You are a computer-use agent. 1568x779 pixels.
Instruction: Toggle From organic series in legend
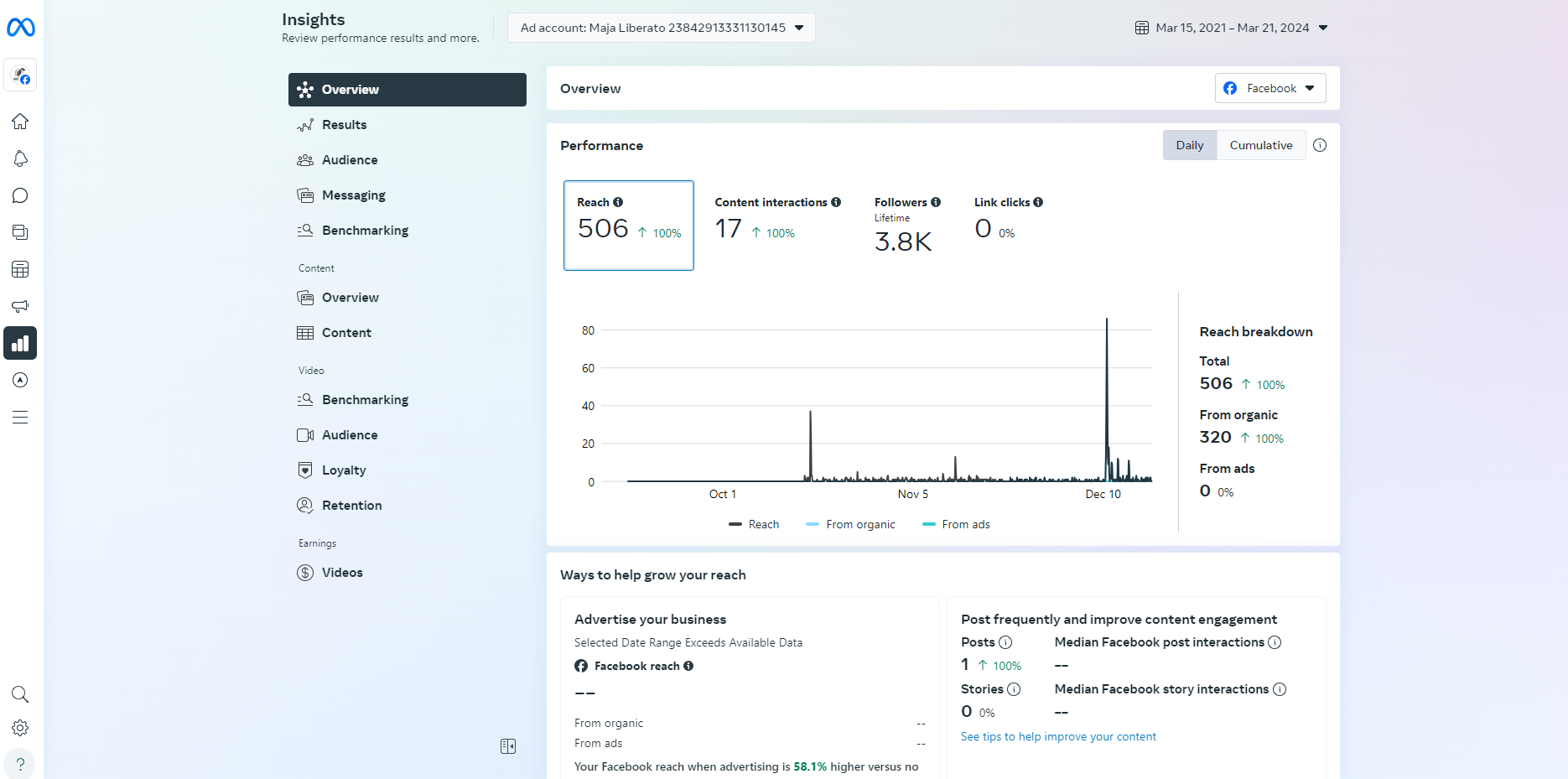[x=850, y=524]
